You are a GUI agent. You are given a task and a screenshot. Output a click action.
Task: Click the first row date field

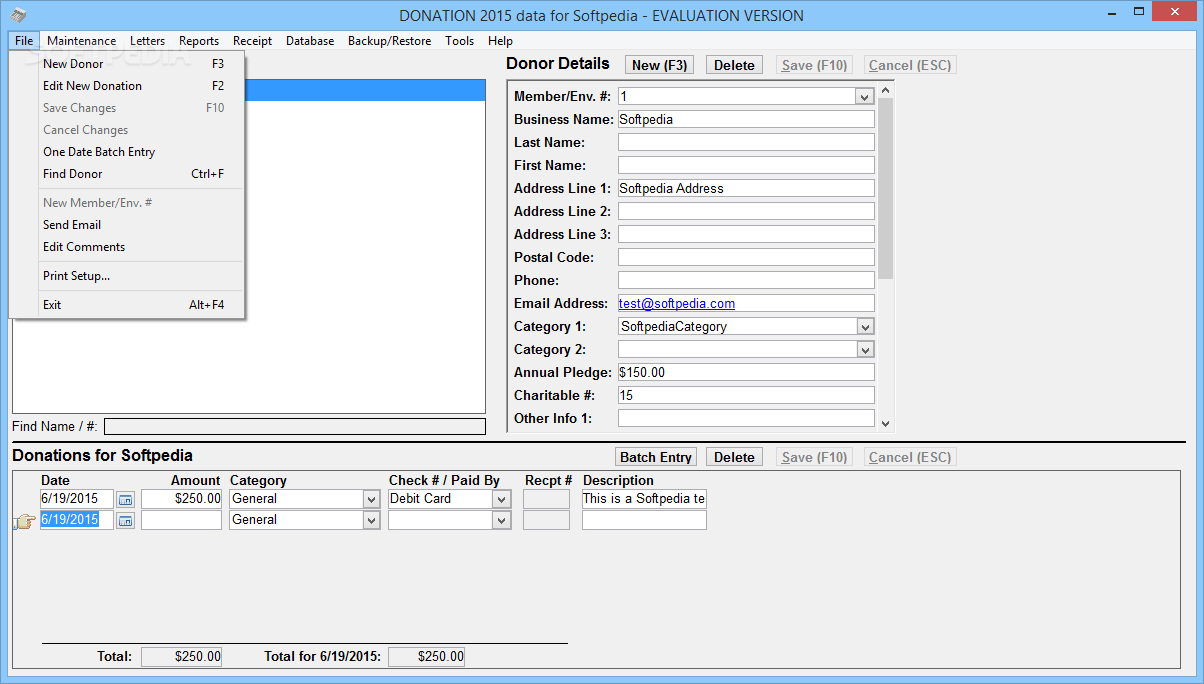[77, 498]
